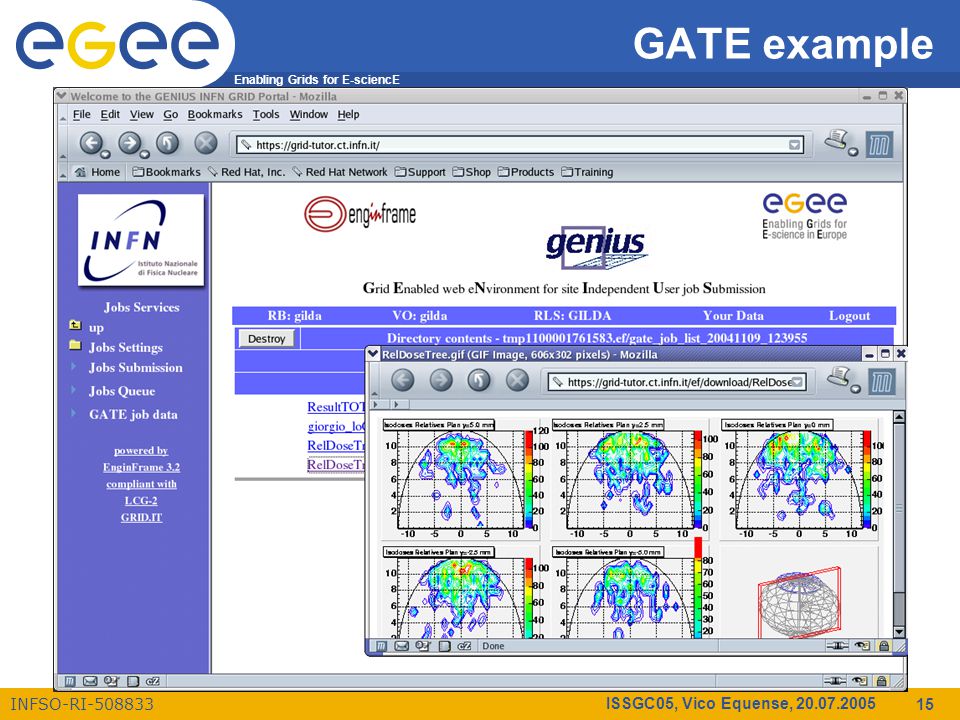Click Home on bookmarks toolbar

coord(97,172)
